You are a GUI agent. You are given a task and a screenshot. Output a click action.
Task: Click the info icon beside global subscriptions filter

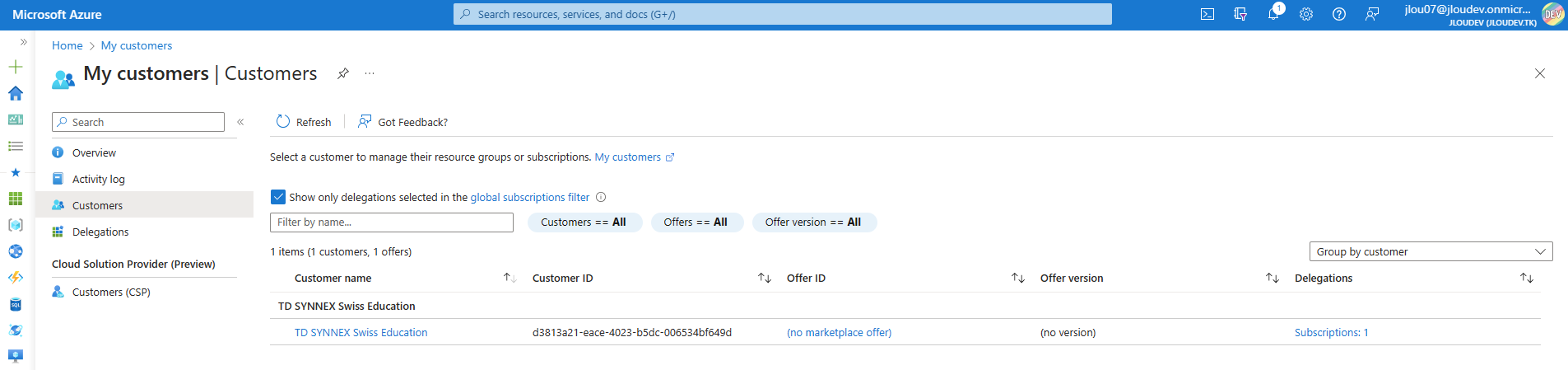pos(601,197)
